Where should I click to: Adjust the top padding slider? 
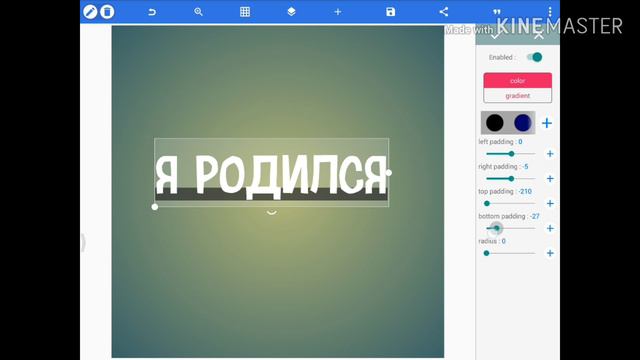[511, 203]
